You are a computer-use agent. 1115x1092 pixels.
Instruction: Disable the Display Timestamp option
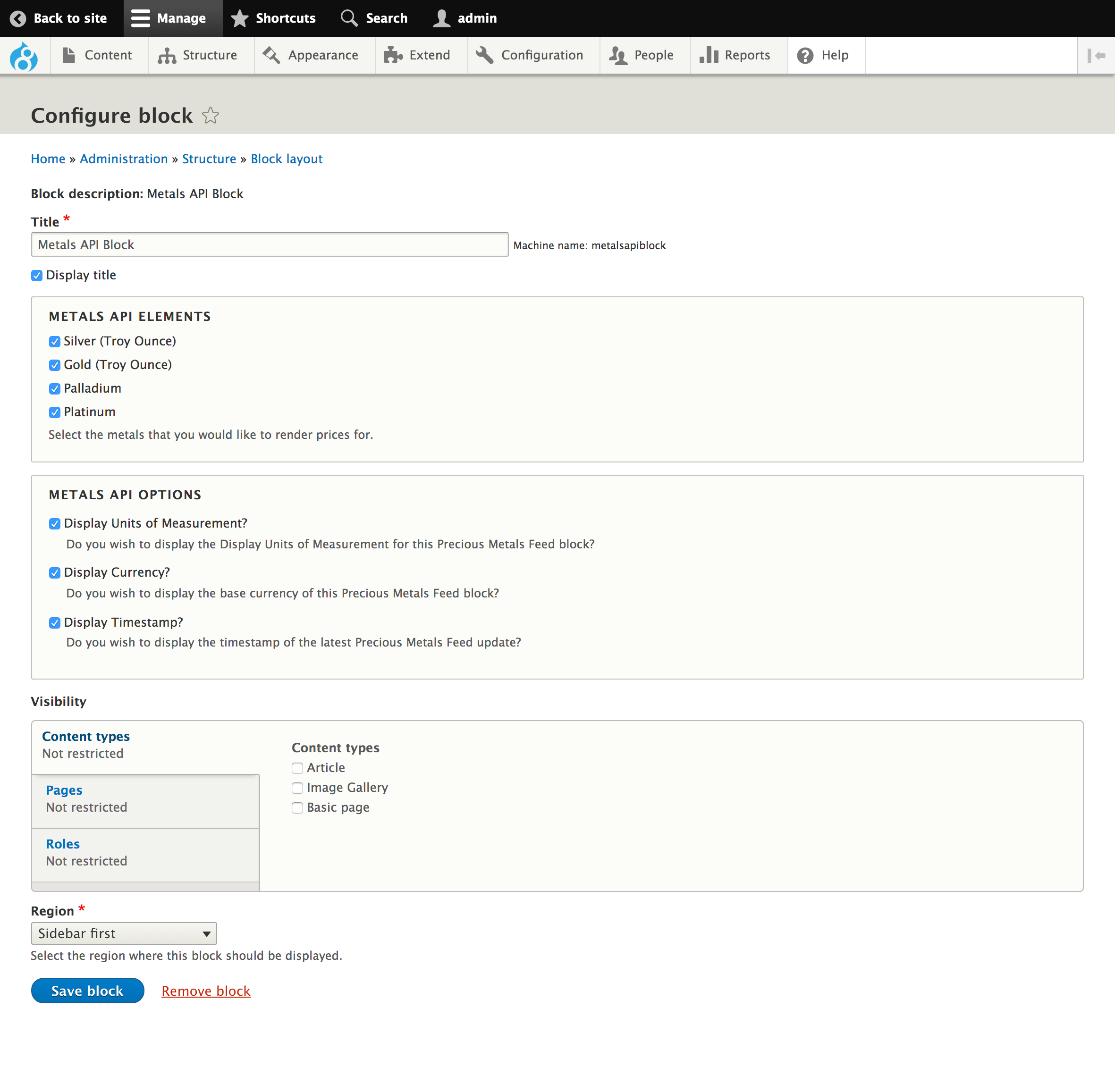click(x=54, y=622)
